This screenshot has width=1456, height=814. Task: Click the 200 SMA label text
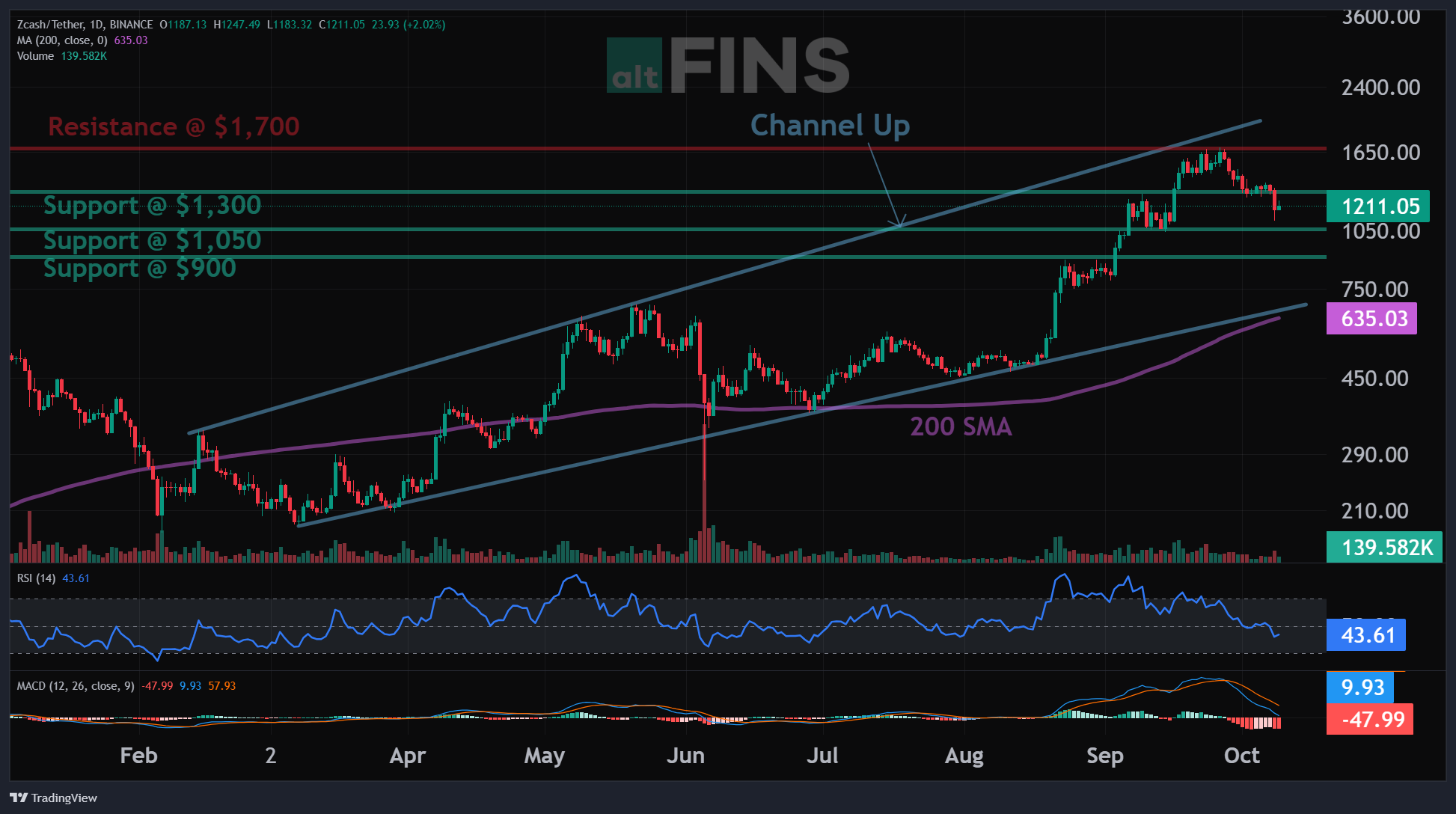961,426
